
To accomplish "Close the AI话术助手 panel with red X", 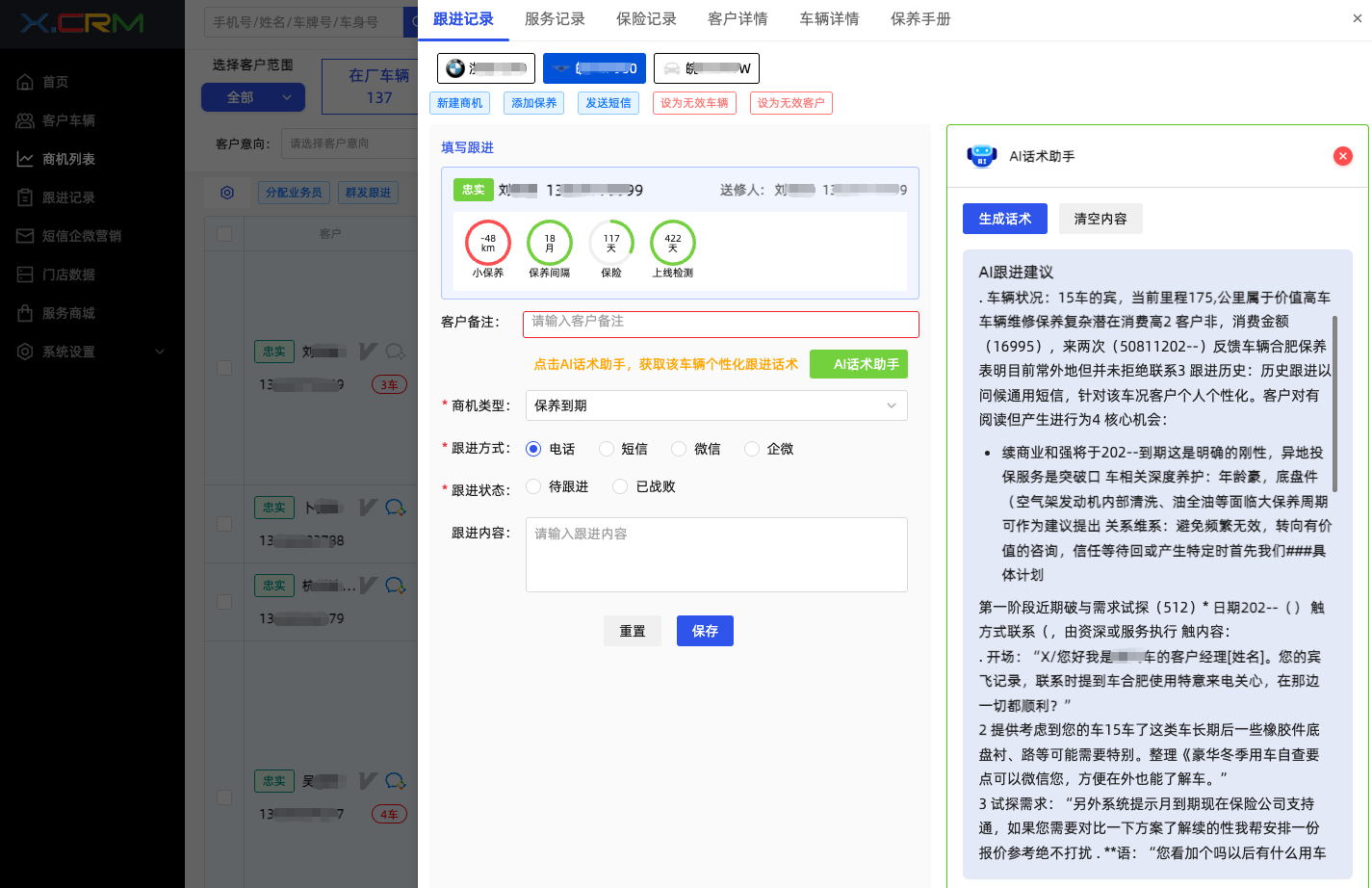I will point(1343,156).
